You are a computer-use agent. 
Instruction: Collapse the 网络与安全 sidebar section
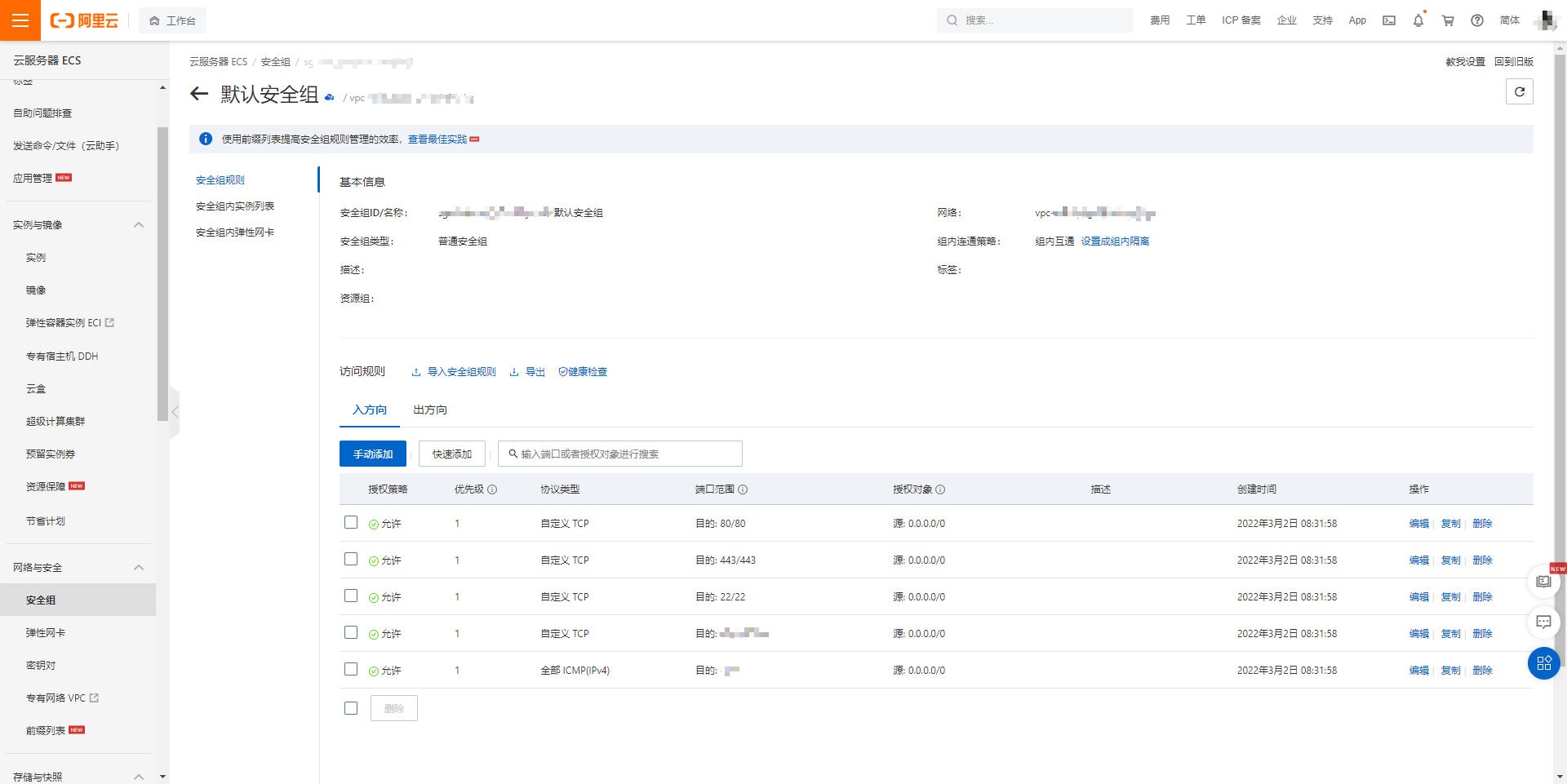click(139, 568)
